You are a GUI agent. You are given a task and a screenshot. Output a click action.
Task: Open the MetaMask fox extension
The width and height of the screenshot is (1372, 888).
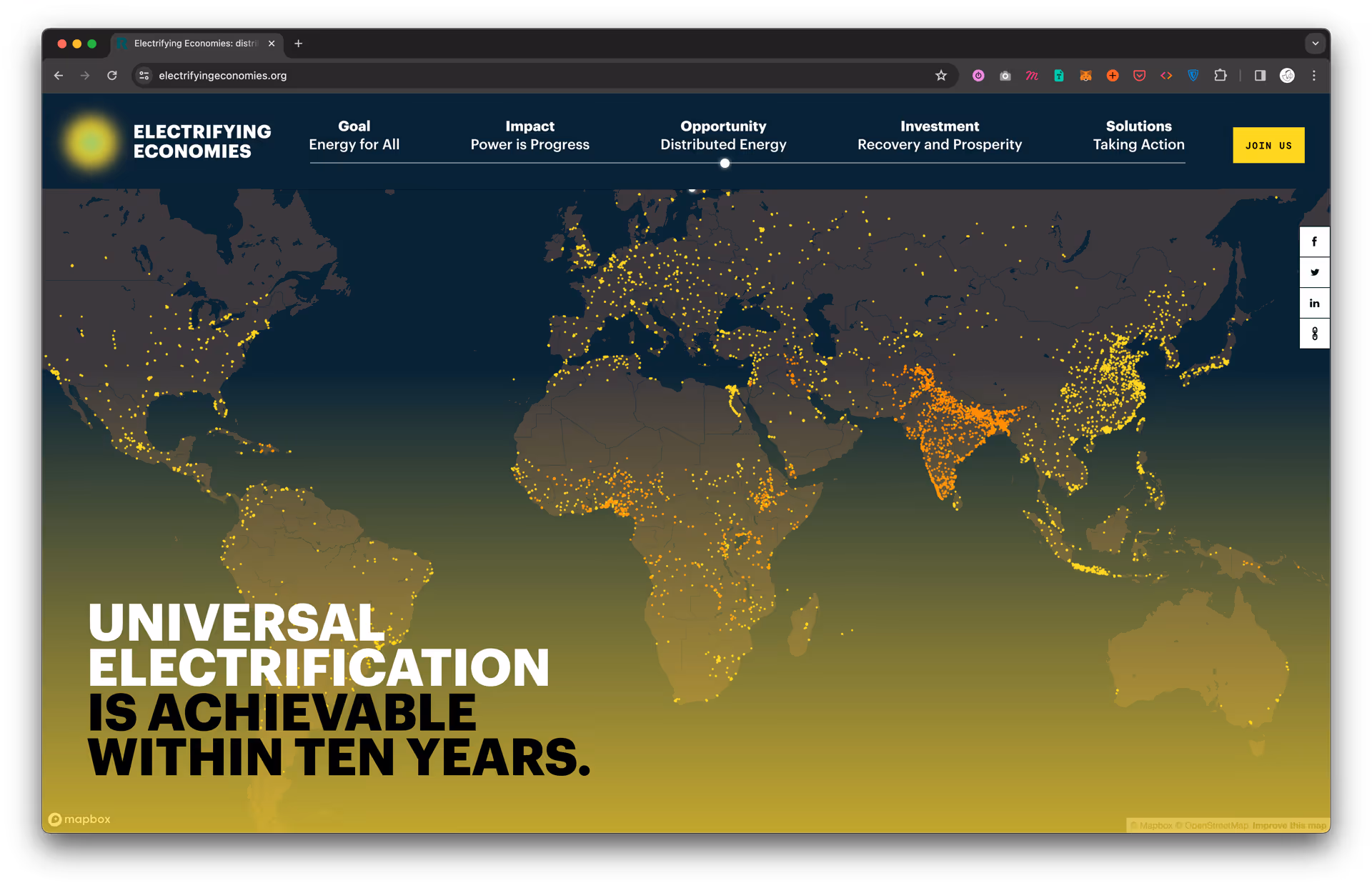1085,76
